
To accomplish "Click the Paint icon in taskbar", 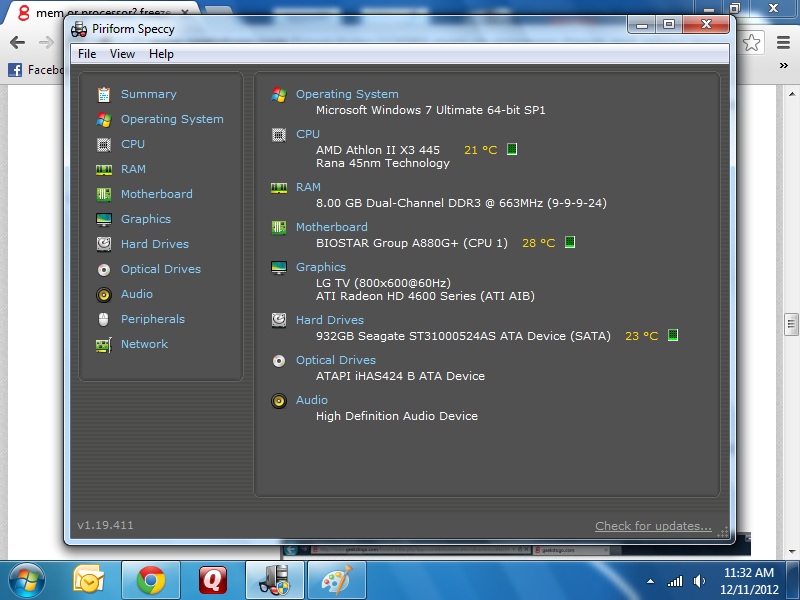I will 337,580.
